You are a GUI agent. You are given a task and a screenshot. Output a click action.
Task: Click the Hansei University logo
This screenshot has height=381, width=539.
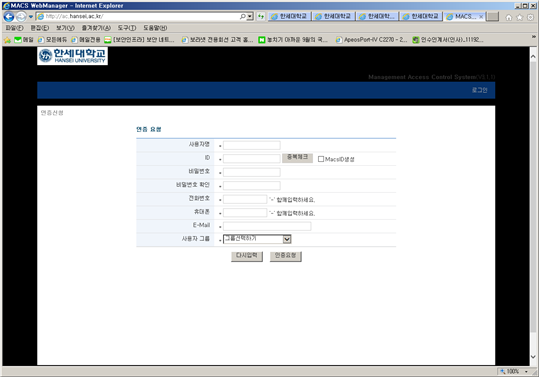(x=72, y=56)
